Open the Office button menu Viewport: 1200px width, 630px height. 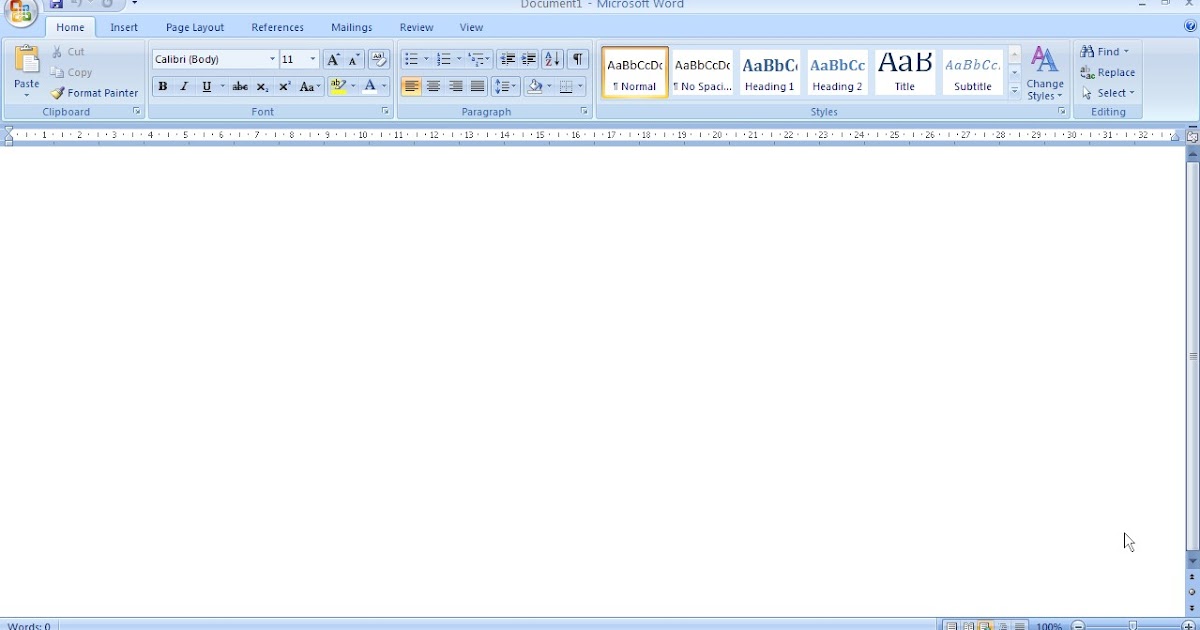coord(21,10)
